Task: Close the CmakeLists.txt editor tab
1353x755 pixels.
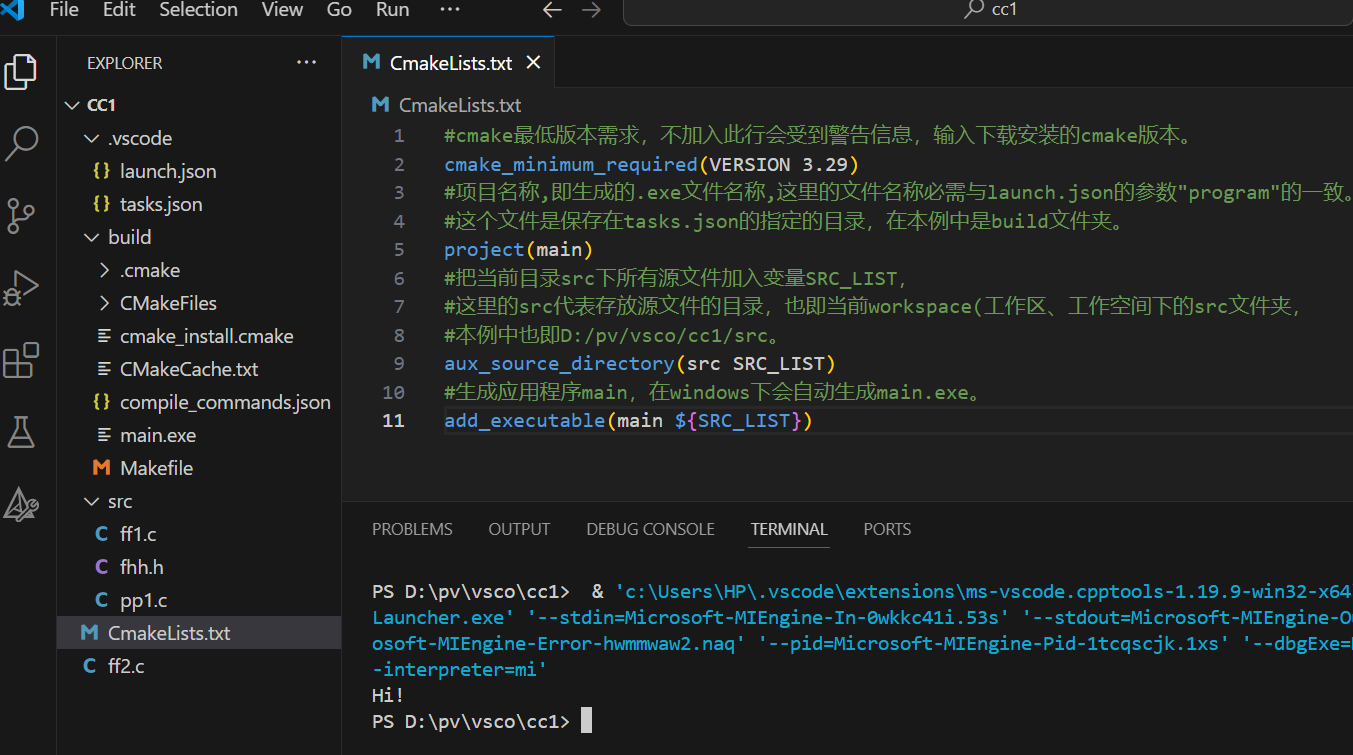Action: 533,63
